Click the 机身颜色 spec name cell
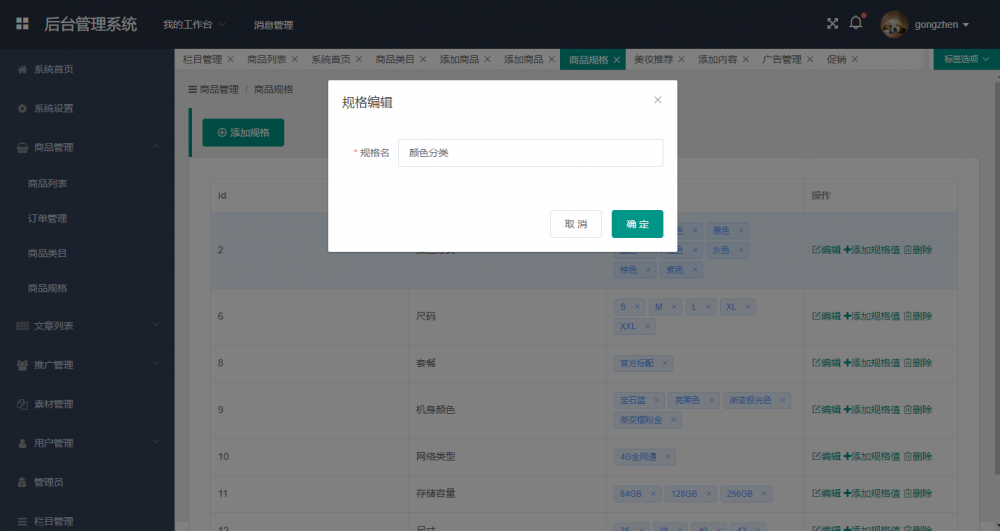The height and width of the screenshot is (531, 1000). tap(507, 410)
